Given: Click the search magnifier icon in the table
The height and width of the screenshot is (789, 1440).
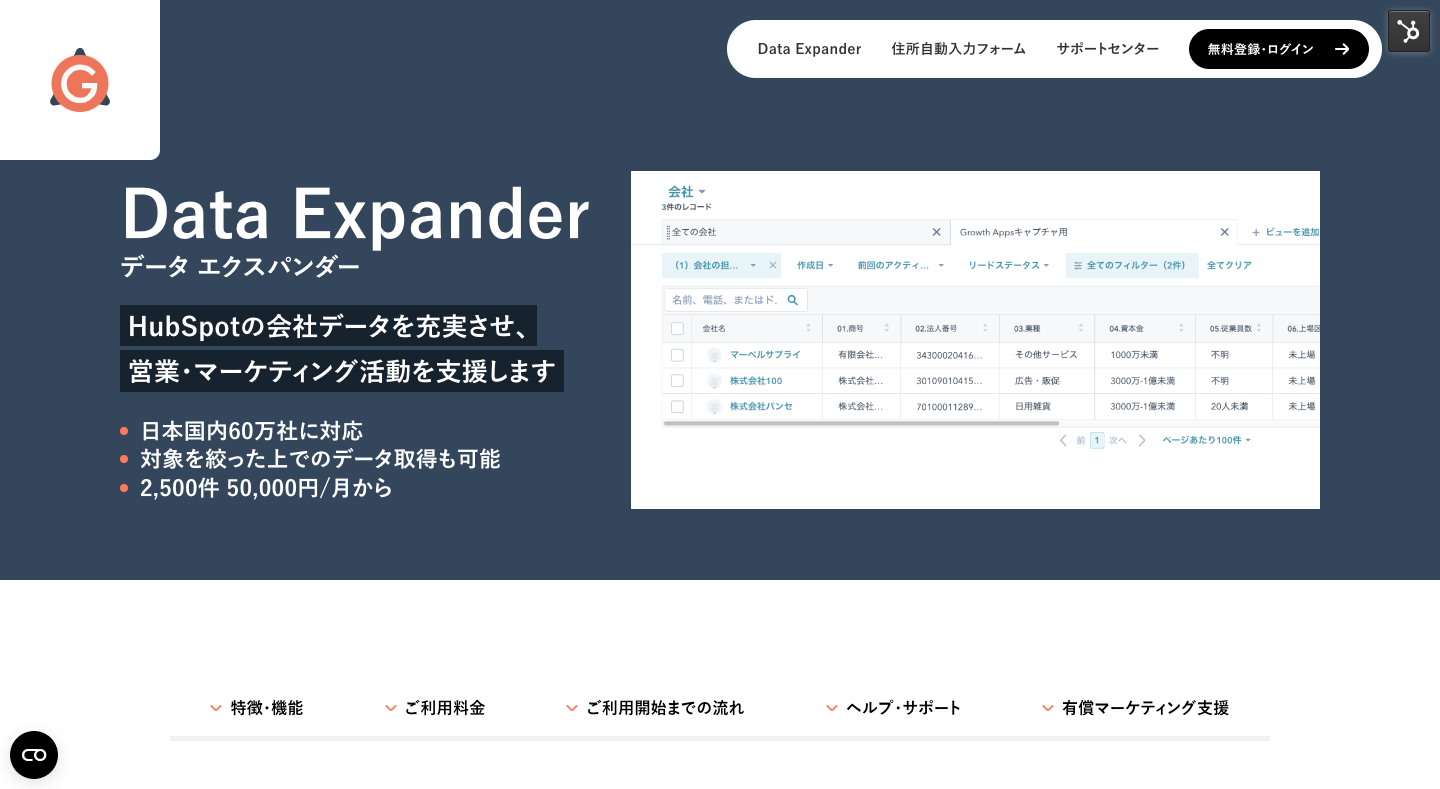Looking at the screenshot, I should 793,300.
